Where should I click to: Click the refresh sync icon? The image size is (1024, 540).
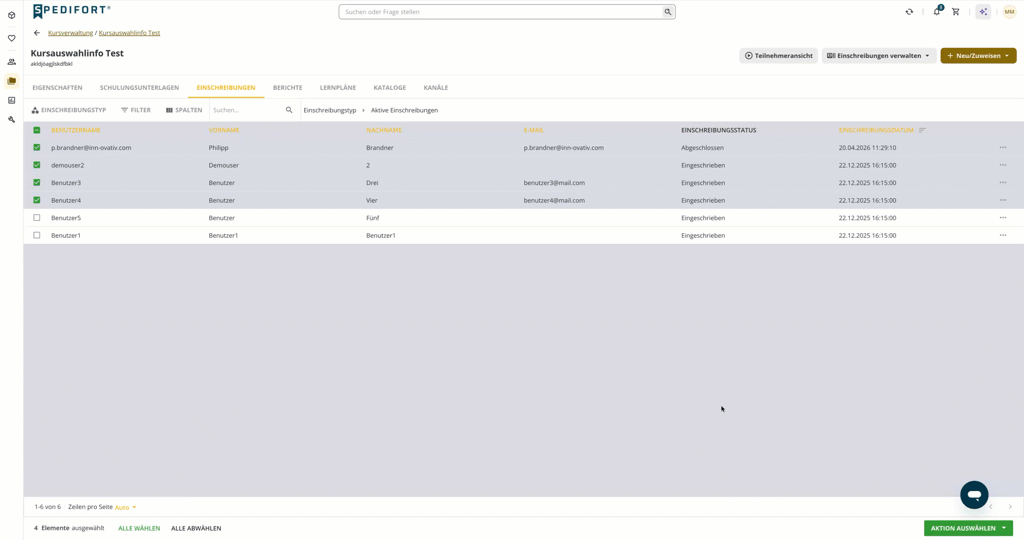click(x=909, y=12)
